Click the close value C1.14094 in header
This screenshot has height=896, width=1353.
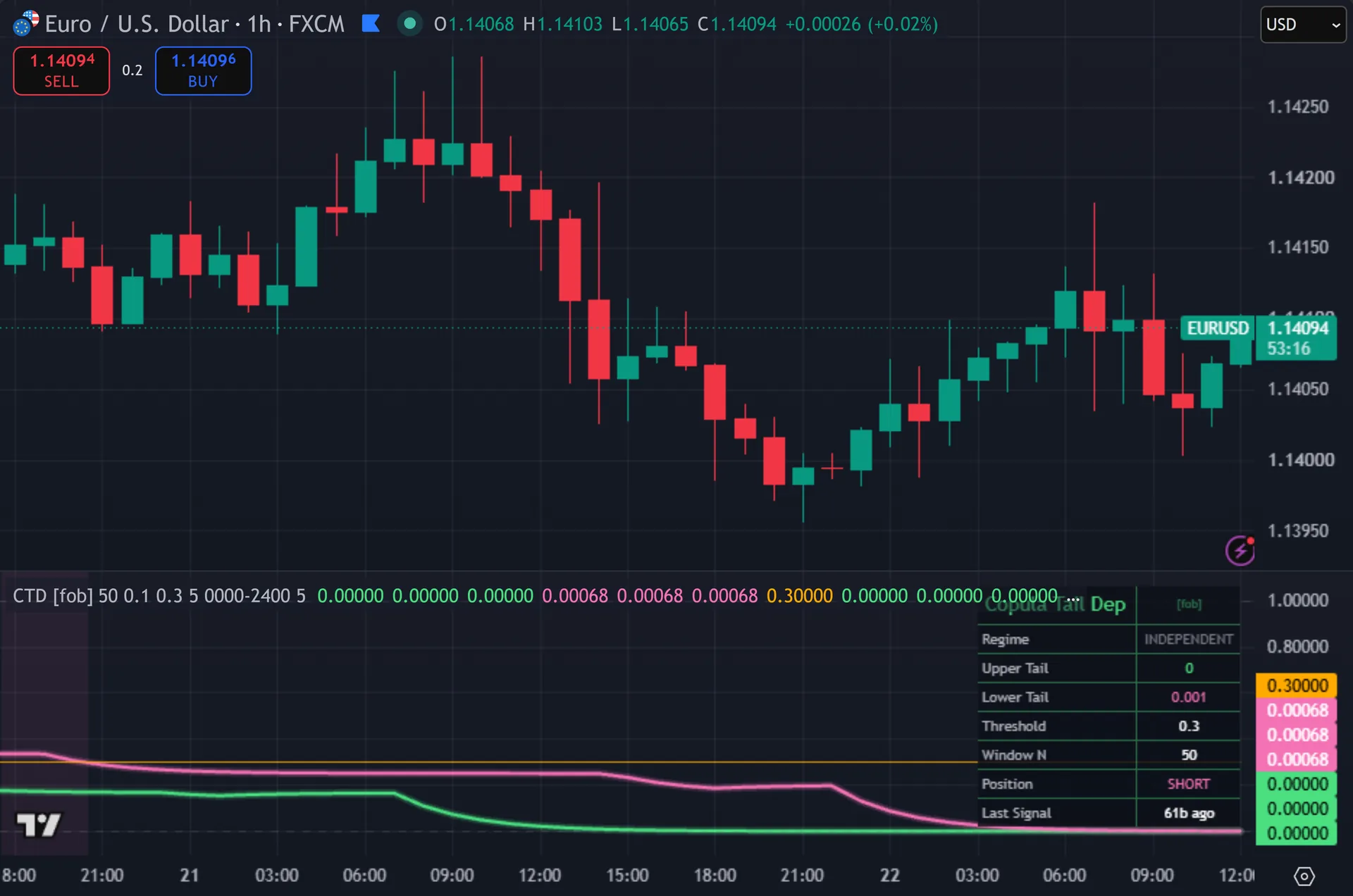737,24
